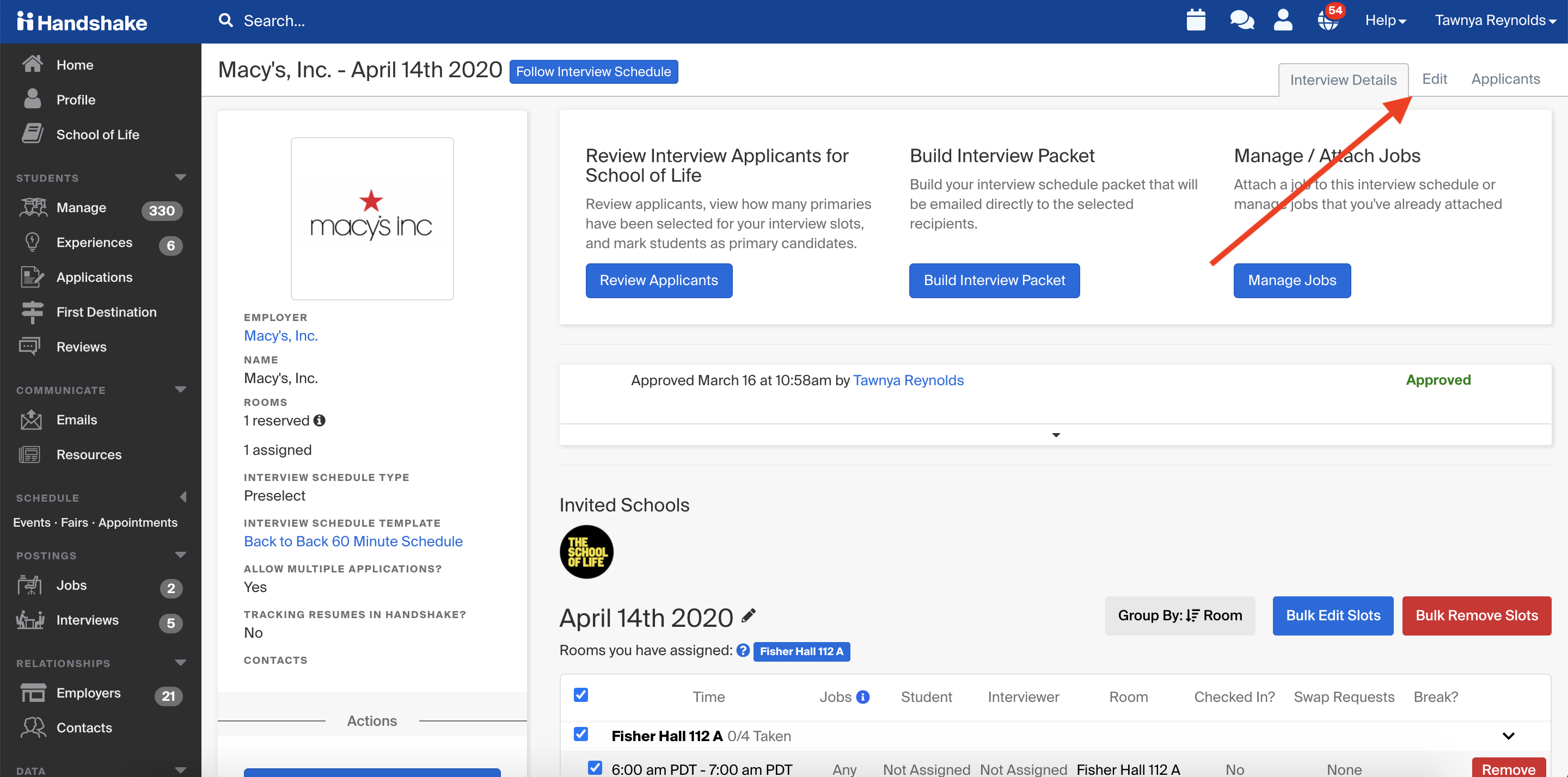Screen dimensions: 1568x777
Task: Click the Emails envelope icon
Action: click(31, 419)
